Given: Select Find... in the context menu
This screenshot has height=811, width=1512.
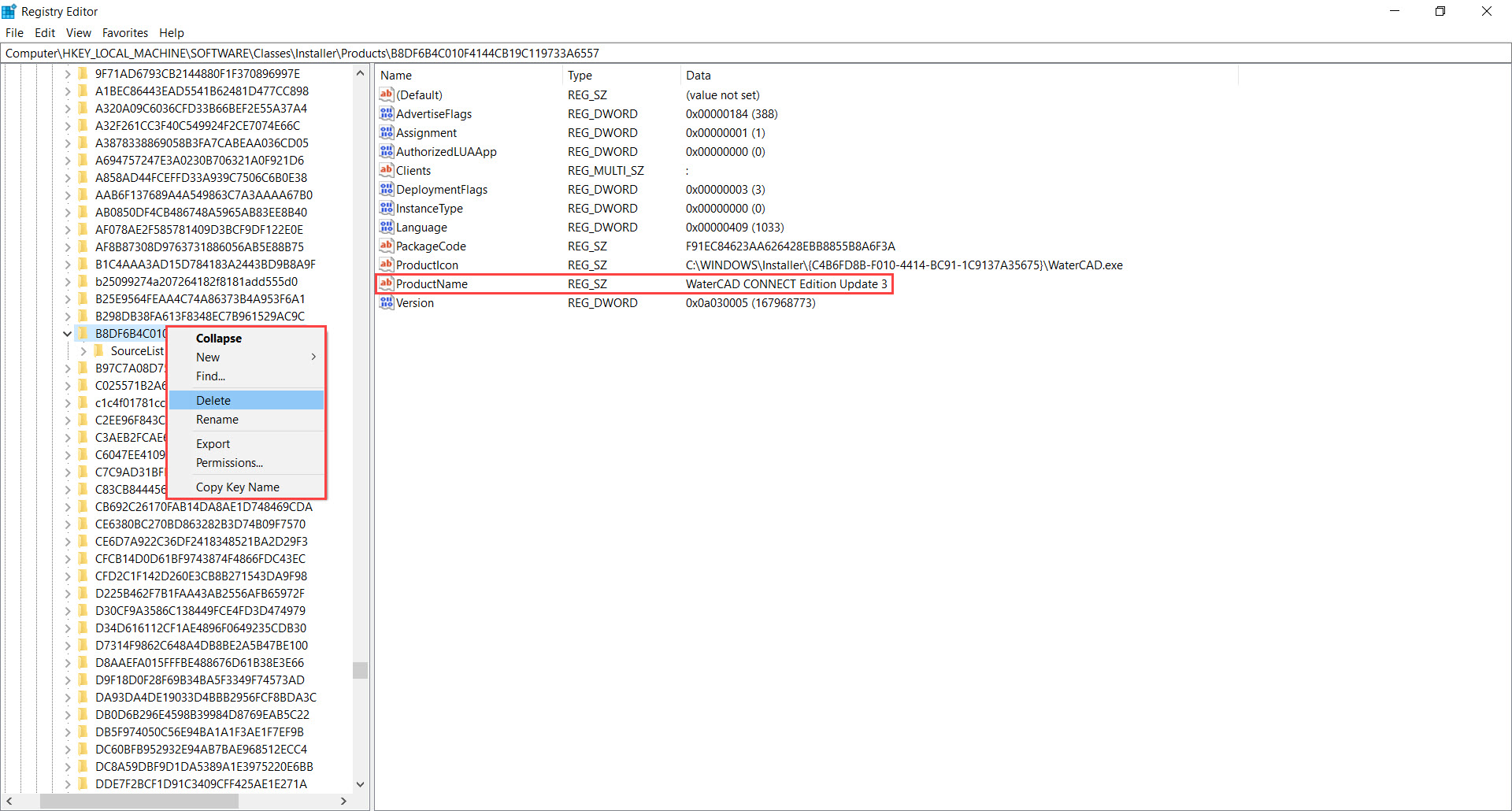Looking at the screenshot, I should [x=246, y=376].
